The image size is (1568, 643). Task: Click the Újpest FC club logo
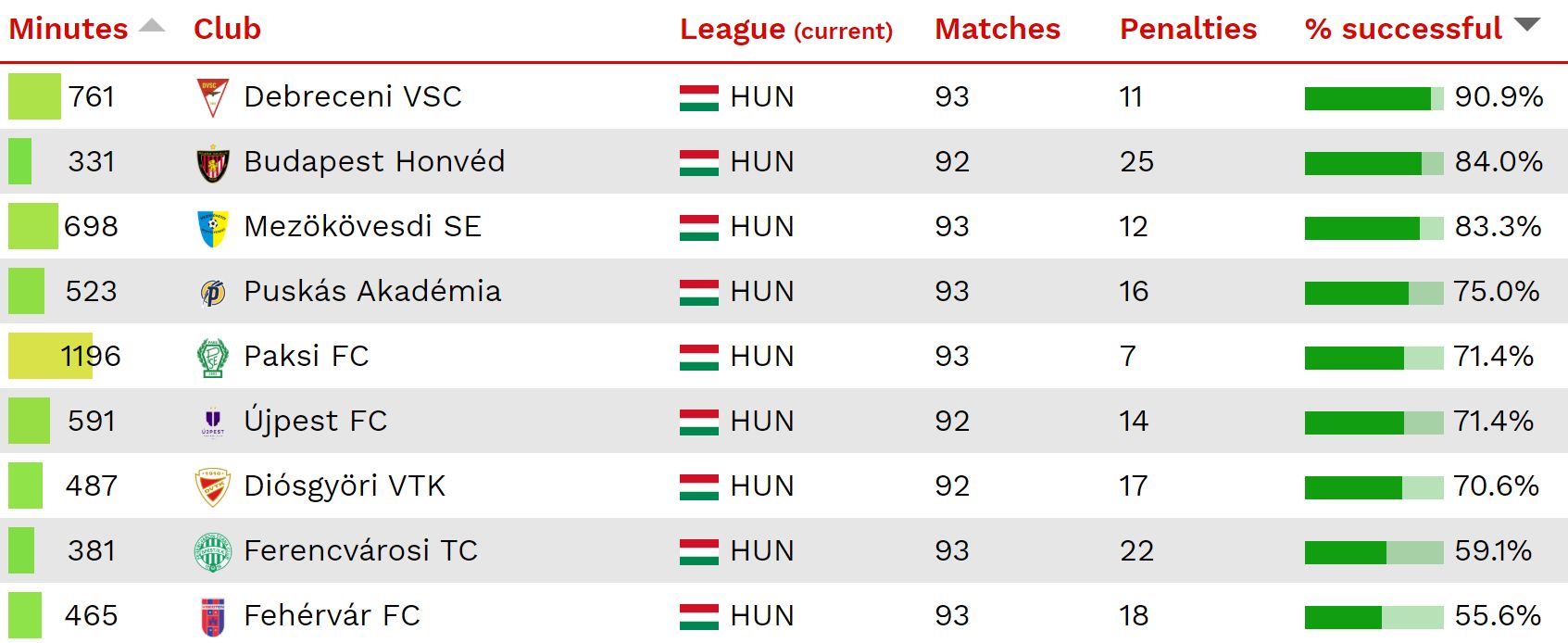click(213, 422)
